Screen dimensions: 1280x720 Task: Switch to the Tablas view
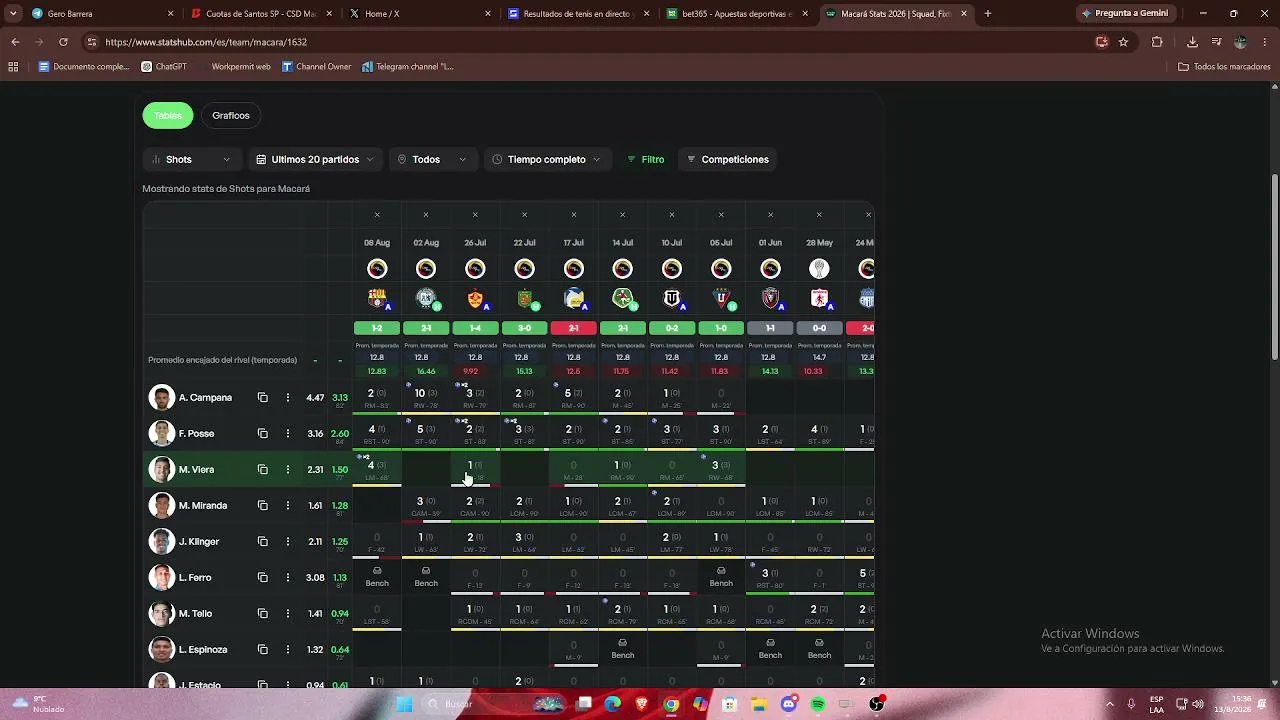coord(168,115)
